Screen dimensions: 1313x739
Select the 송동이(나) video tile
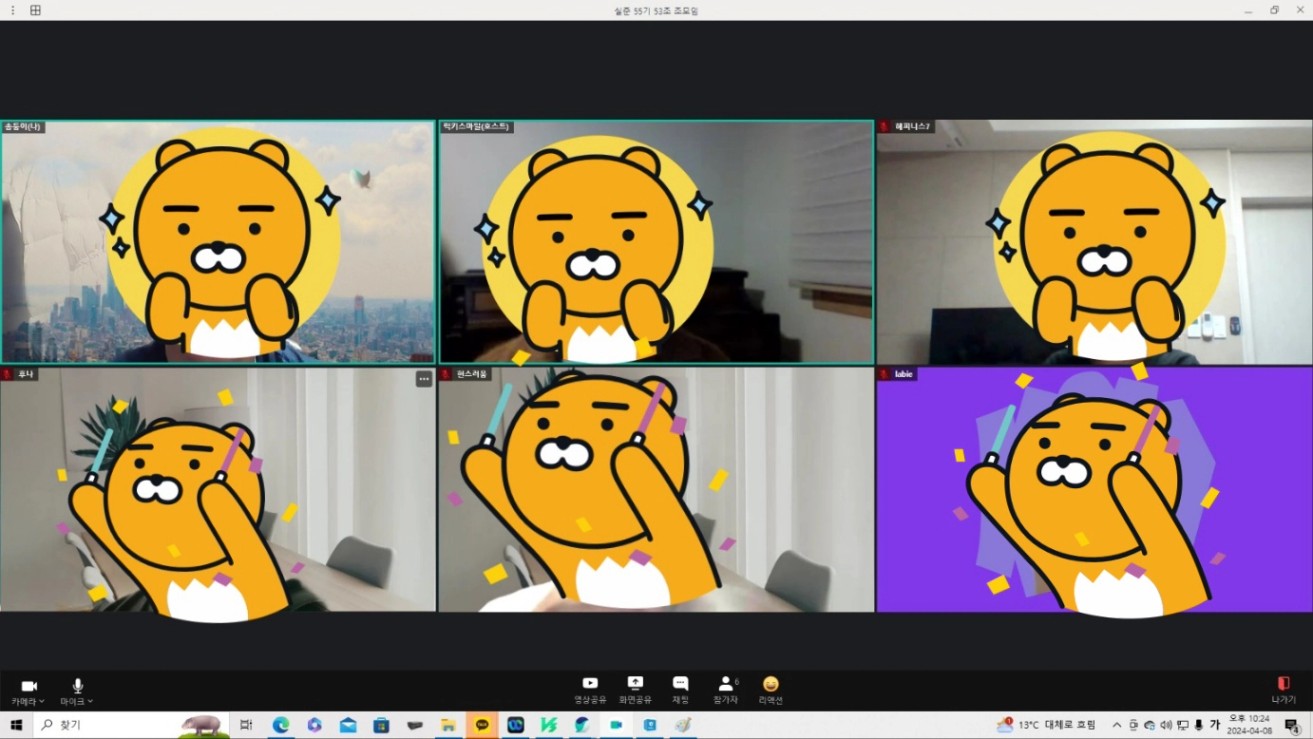[218, 242]
